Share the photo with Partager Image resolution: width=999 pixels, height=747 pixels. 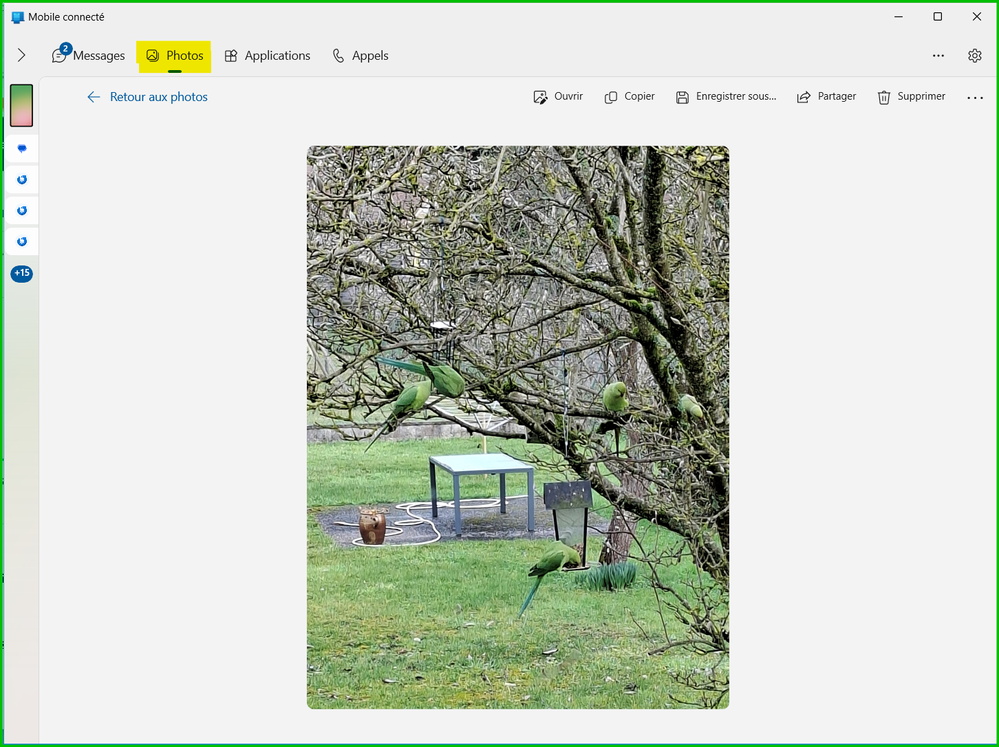pyautogui.click(x=826, y=97)
